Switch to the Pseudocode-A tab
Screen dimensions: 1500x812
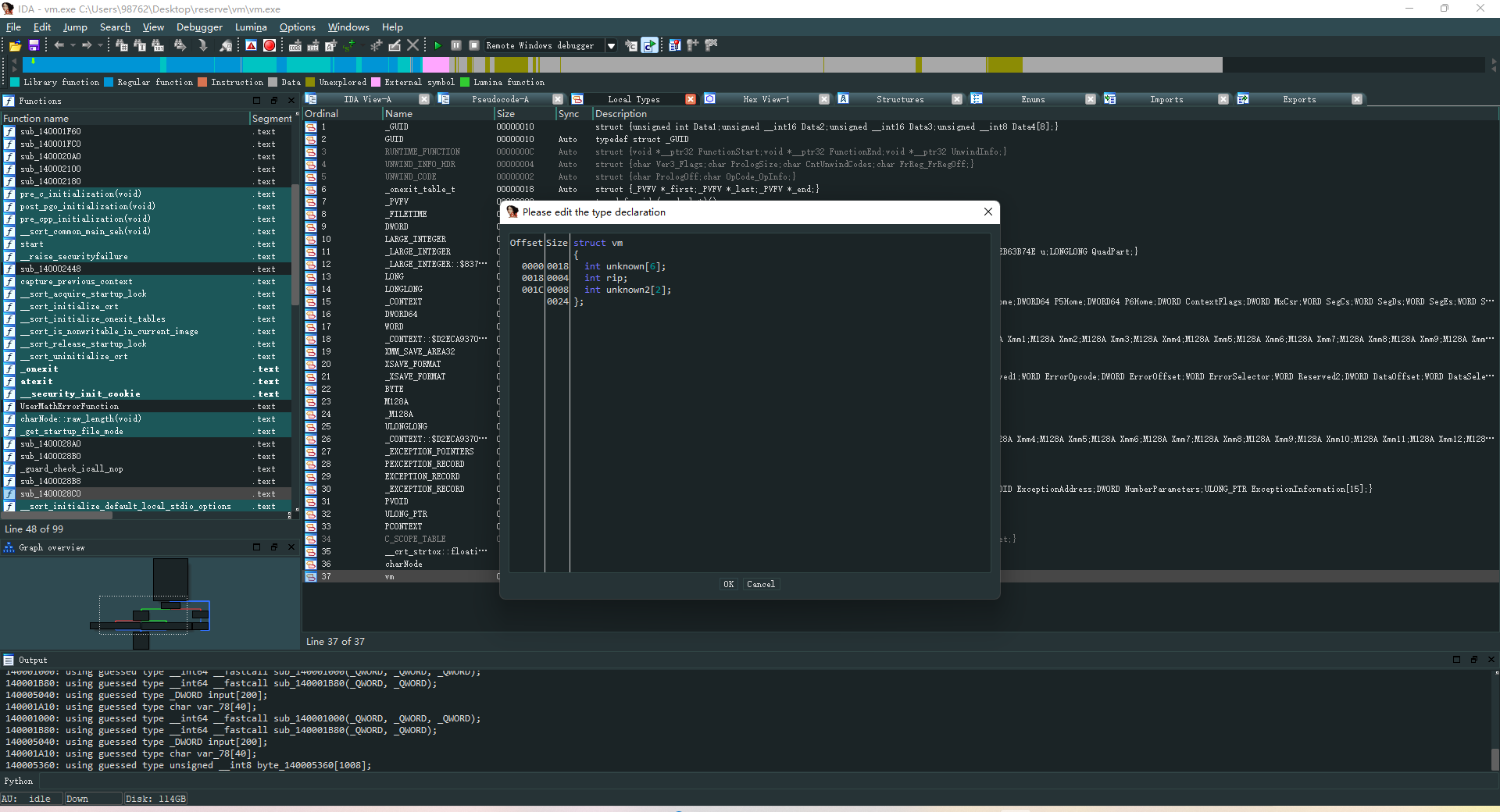click(500, 100)
